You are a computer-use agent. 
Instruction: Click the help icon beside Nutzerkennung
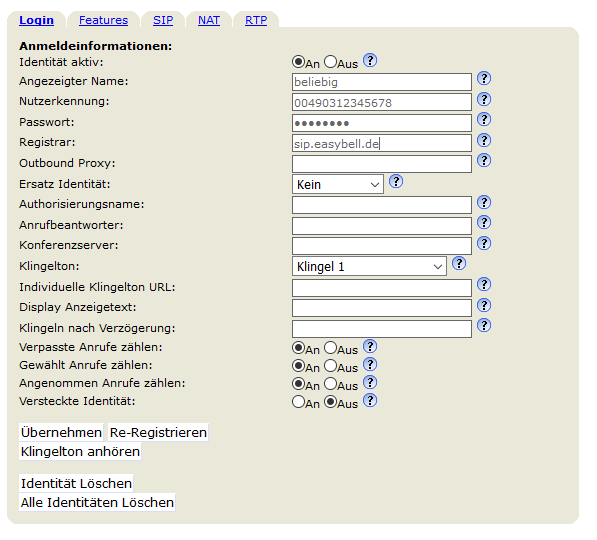point(484,99)
